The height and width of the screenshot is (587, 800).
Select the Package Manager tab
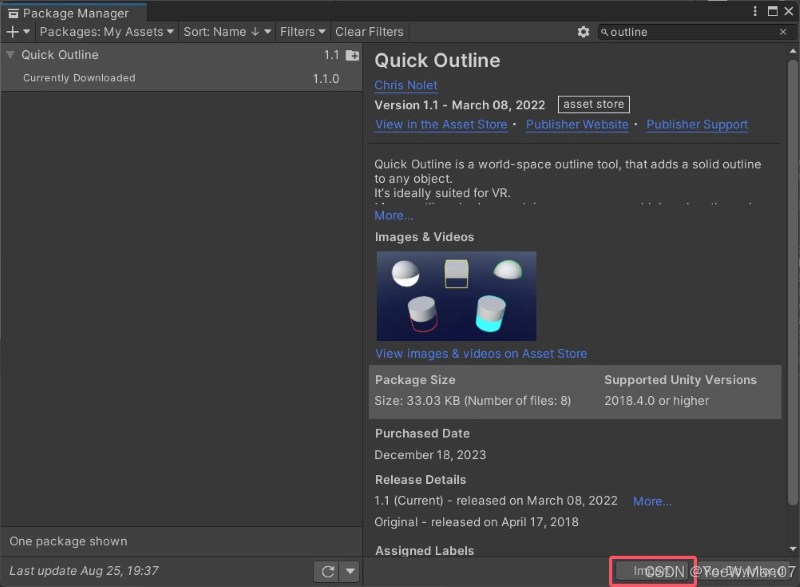coord(73,13)
